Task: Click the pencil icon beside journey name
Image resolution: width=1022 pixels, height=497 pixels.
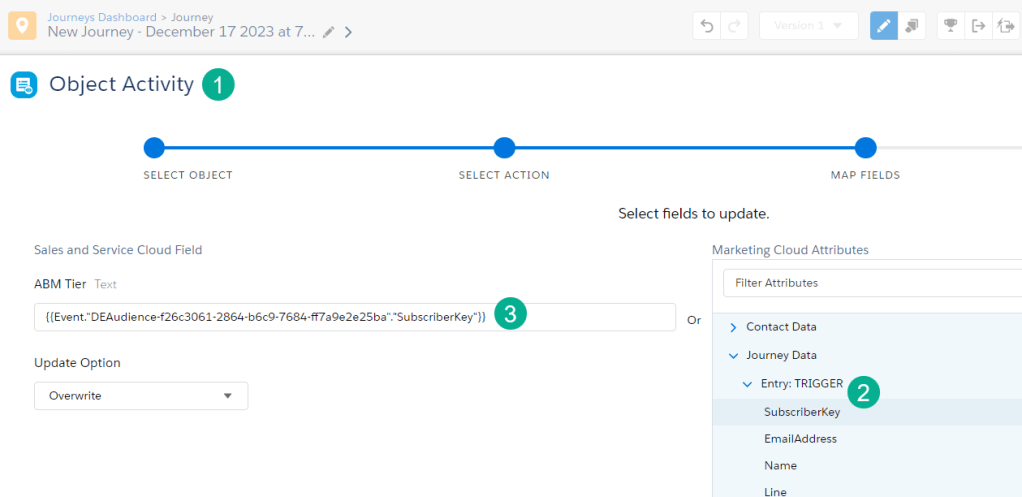Action: pos(329,32)
